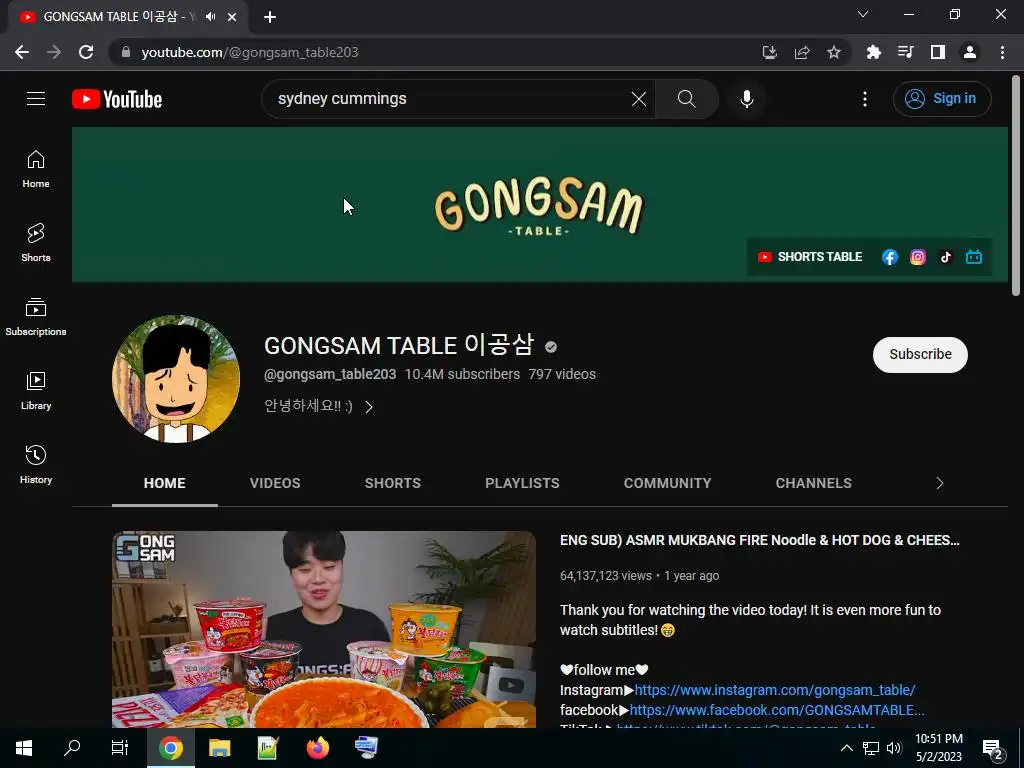Open the Facebook icon in channel banner
Viewport: 1024px width, 768px height.
pos(889,257)
